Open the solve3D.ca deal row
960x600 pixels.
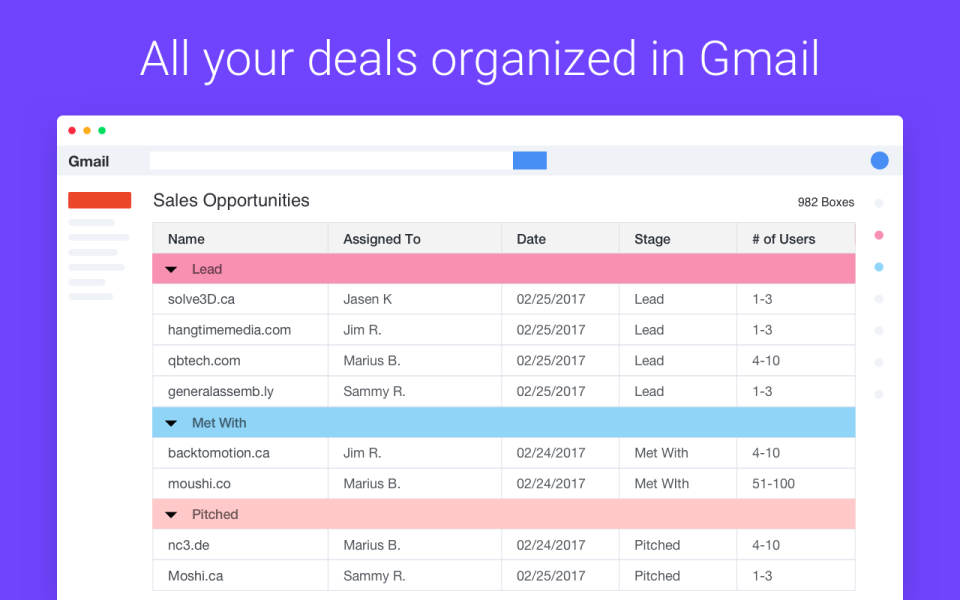coord(201,299)
